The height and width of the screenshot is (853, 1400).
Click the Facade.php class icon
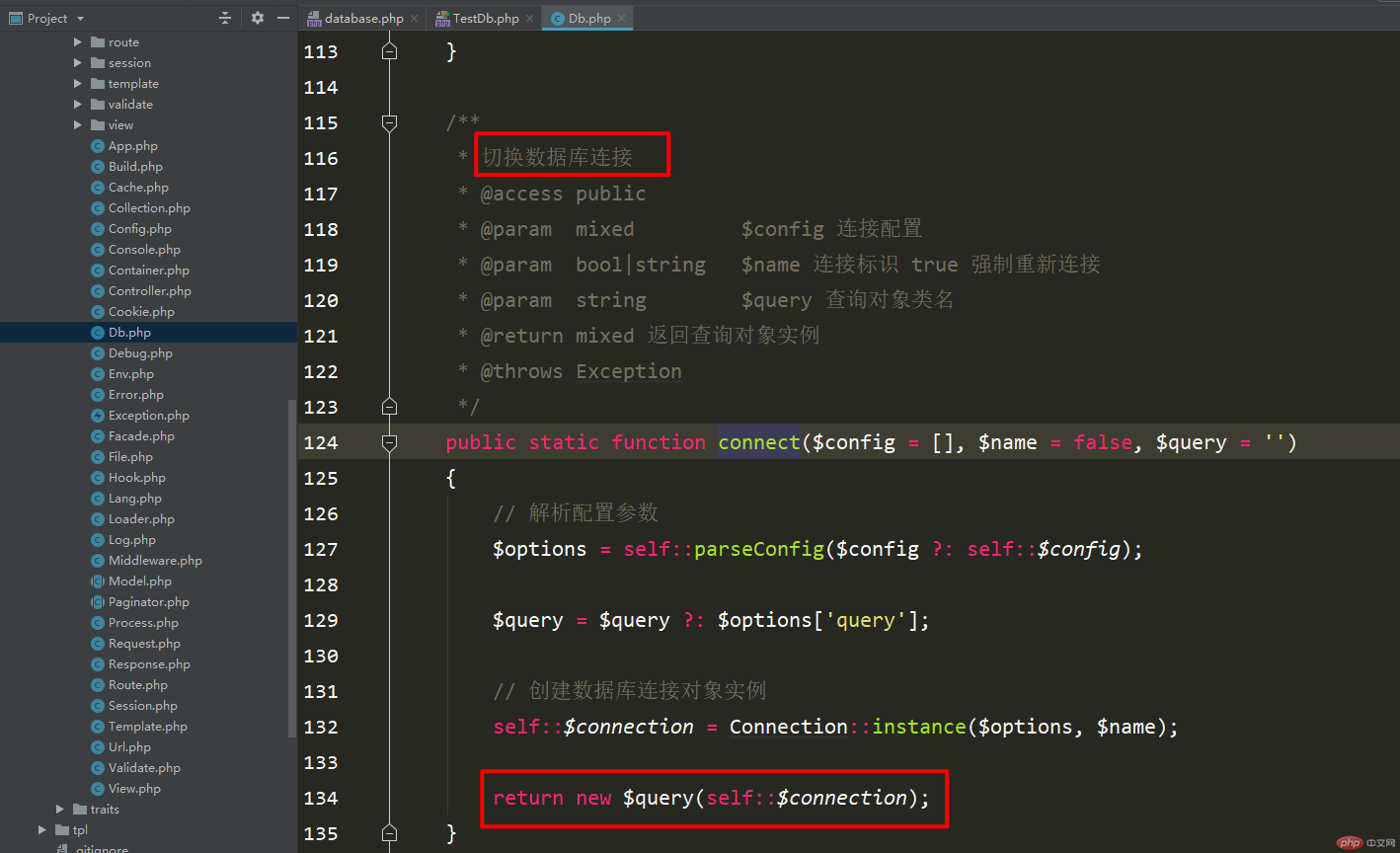tap(98, 436)
